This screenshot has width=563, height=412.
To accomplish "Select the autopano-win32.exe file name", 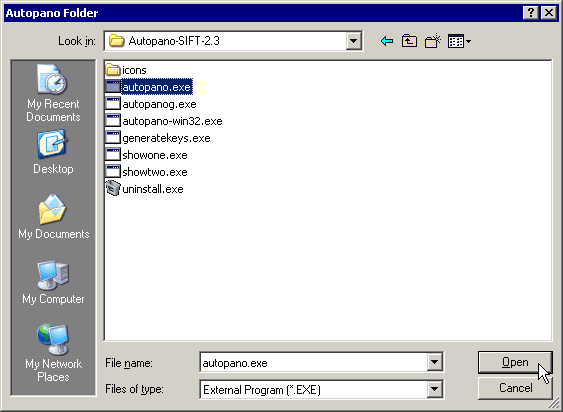I will (x=172, y=121).
